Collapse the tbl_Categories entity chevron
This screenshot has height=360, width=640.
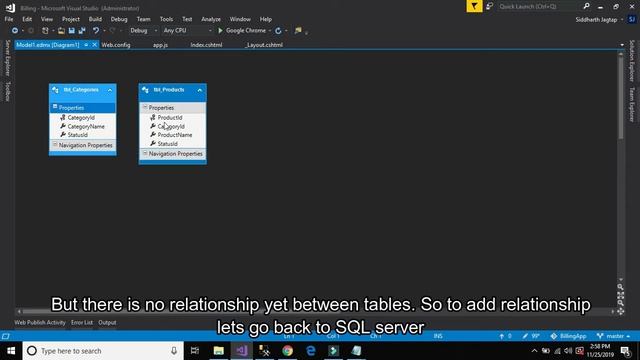(x=110, y=90)
